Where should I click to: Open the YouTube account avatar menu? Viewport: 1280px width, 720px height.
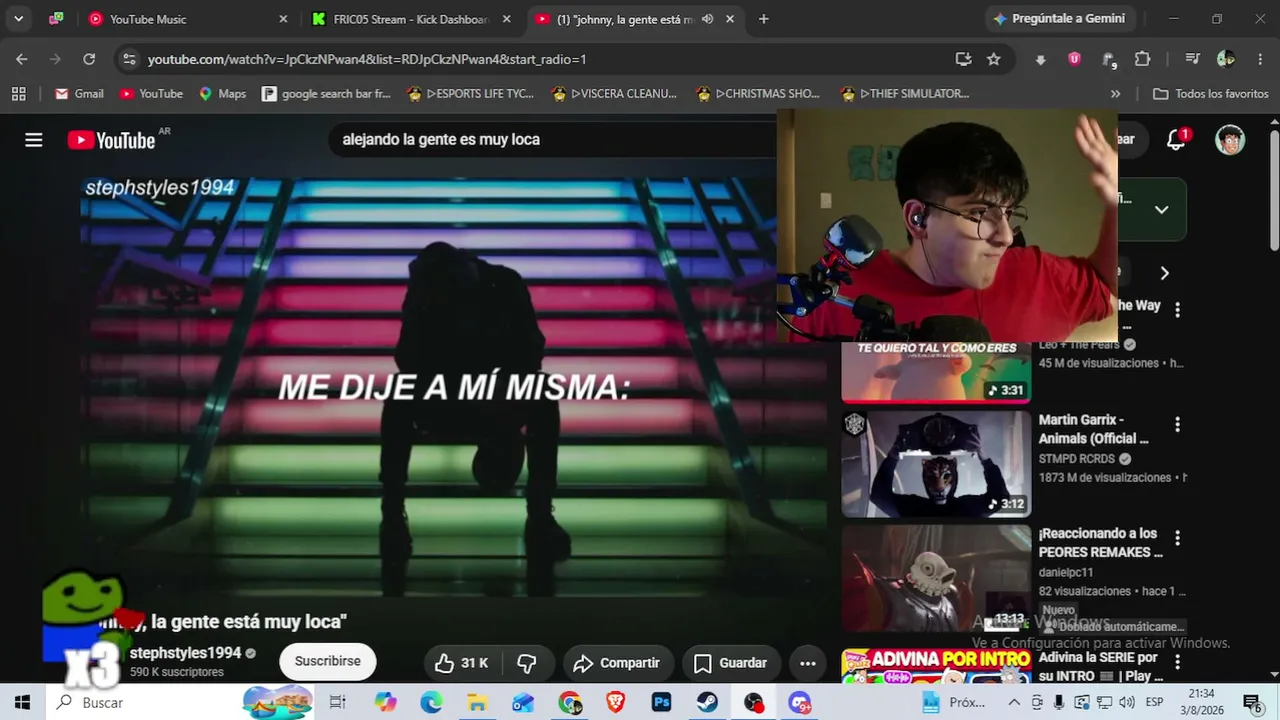(x=1230, y=140)
